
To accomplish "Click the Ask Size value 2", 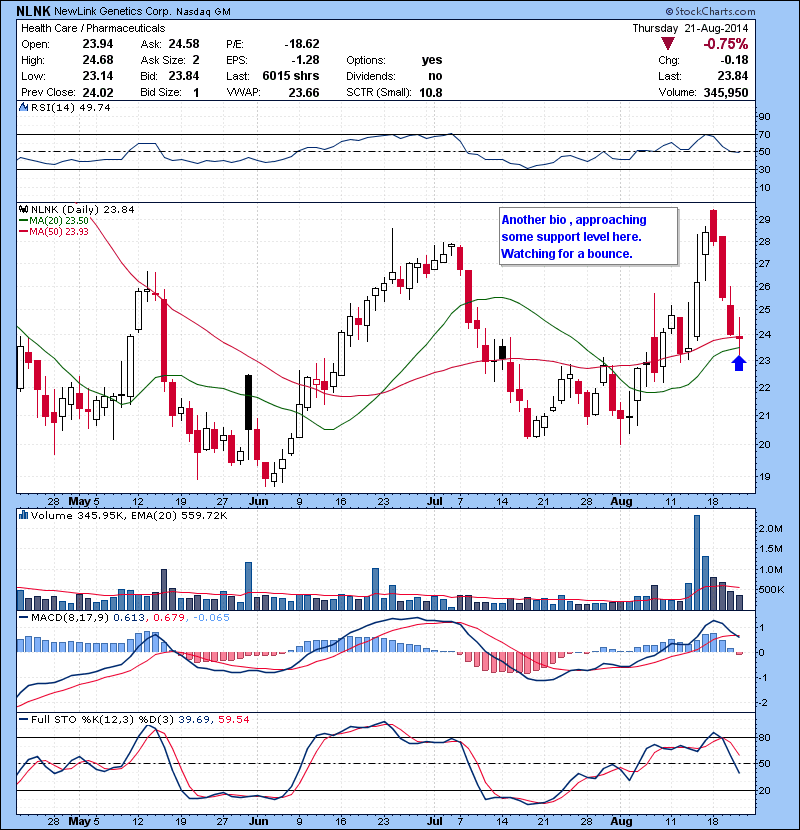I will 196,60.
